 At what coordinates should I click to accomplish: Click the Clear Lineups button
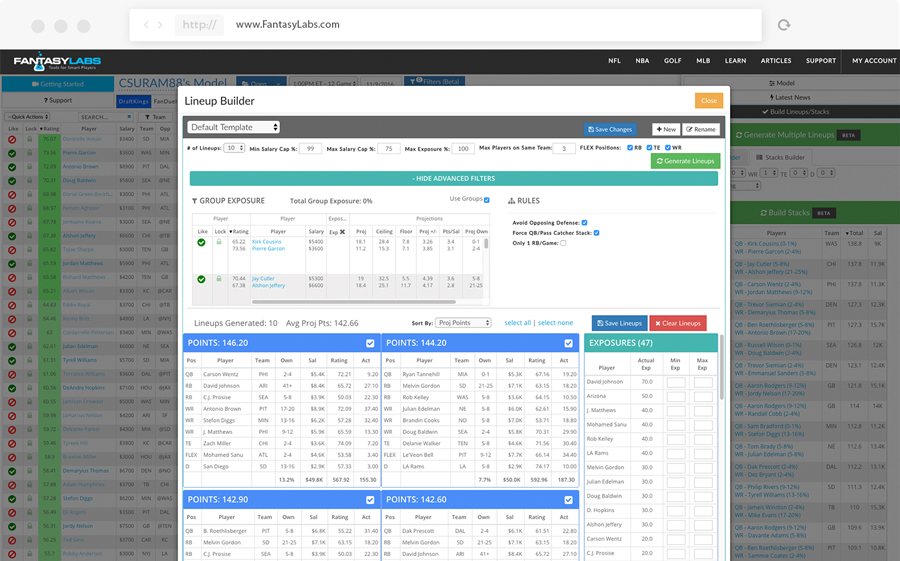point(678,323)
